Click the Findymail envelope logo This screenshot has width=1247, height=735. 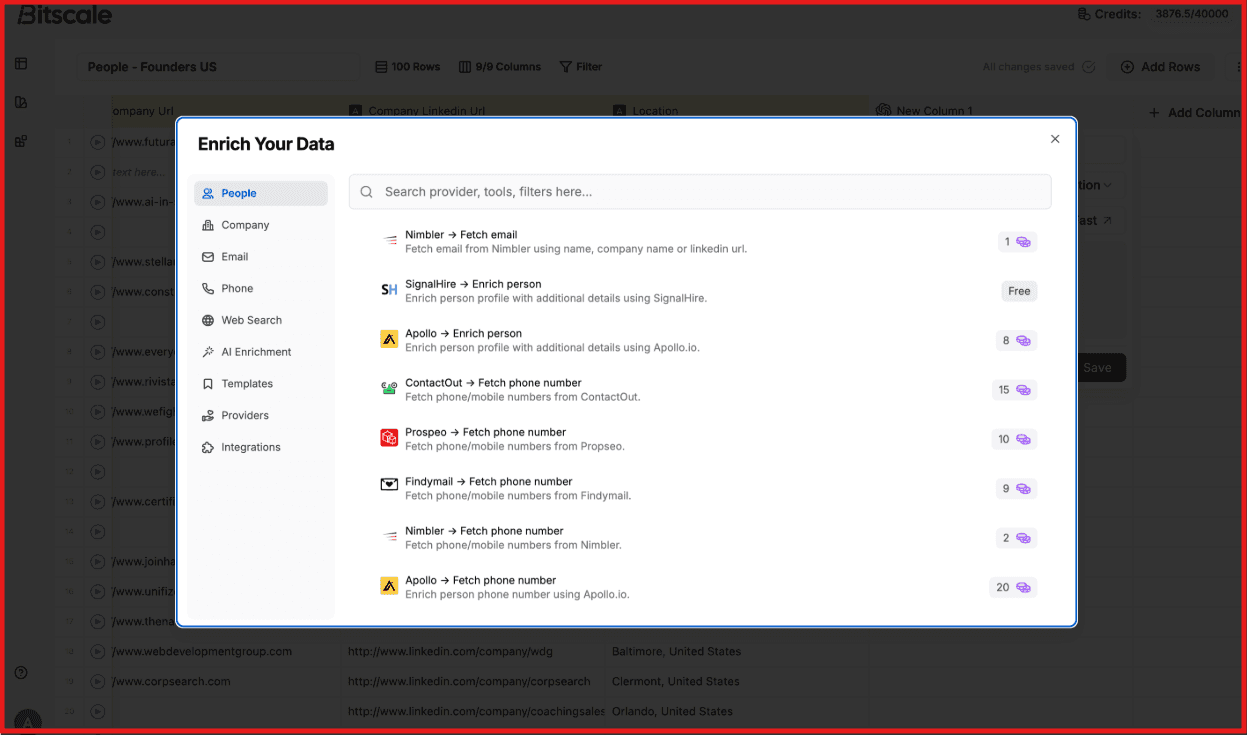click(389, 485)
